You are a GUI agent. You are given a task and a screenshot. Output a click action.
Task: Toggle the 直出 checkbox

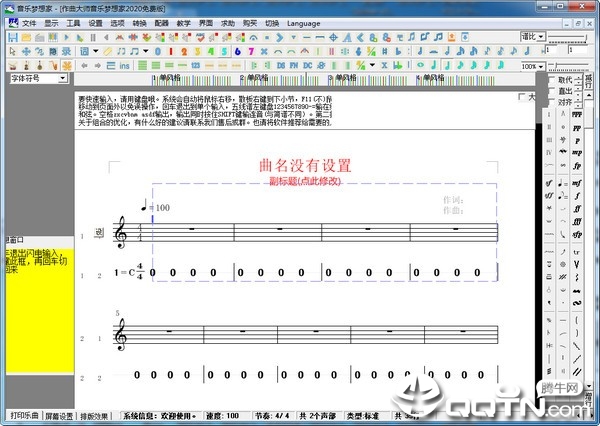(551, 91)
